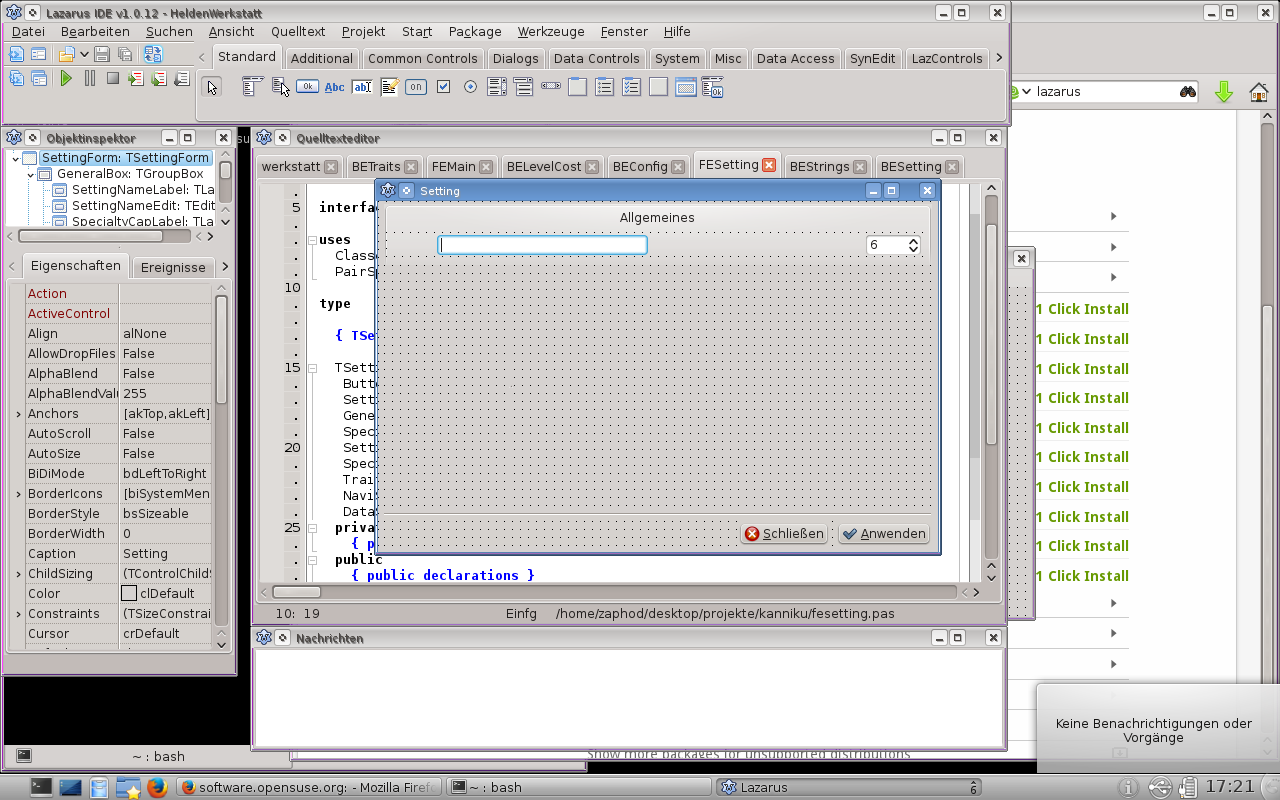Click the Save file toolbar icon
This screenshot has width=1280, height=800.
(x=102, y=54)
